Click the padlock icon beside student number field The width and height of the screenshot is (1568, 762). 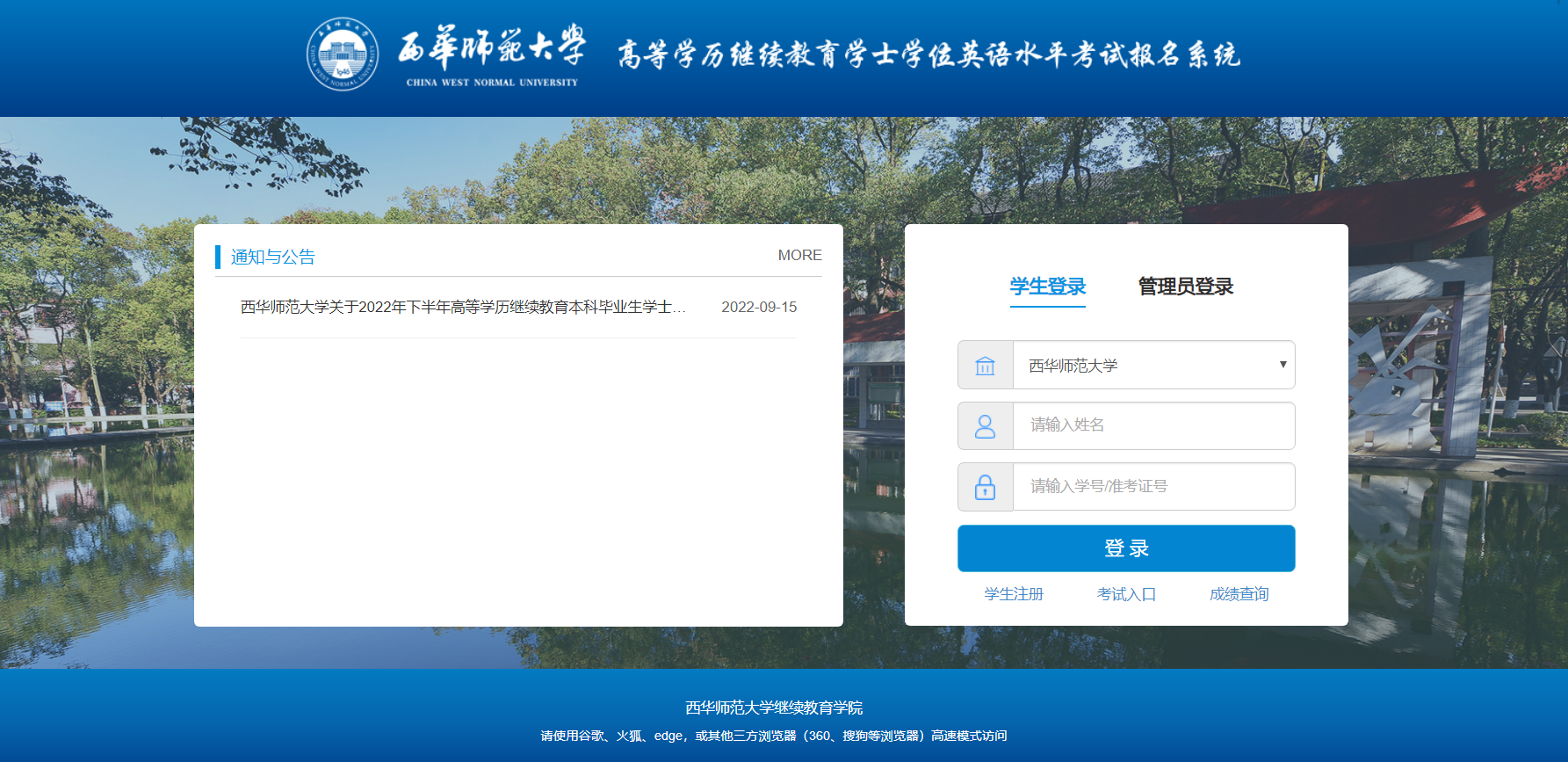point(985,487)
